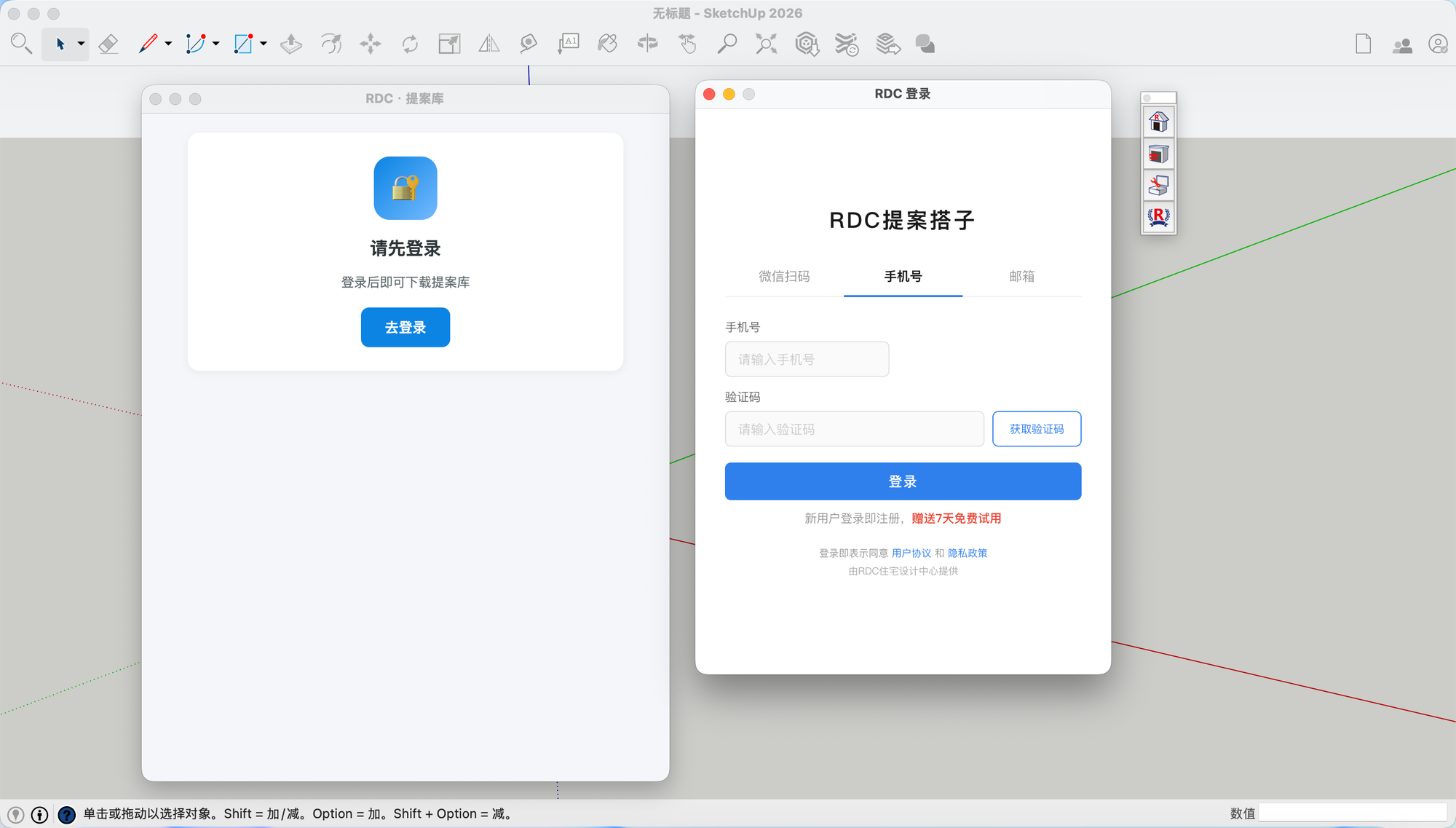Open the 3D Warehouse icon
1456x828 pixels.
[x=807, y=44]
